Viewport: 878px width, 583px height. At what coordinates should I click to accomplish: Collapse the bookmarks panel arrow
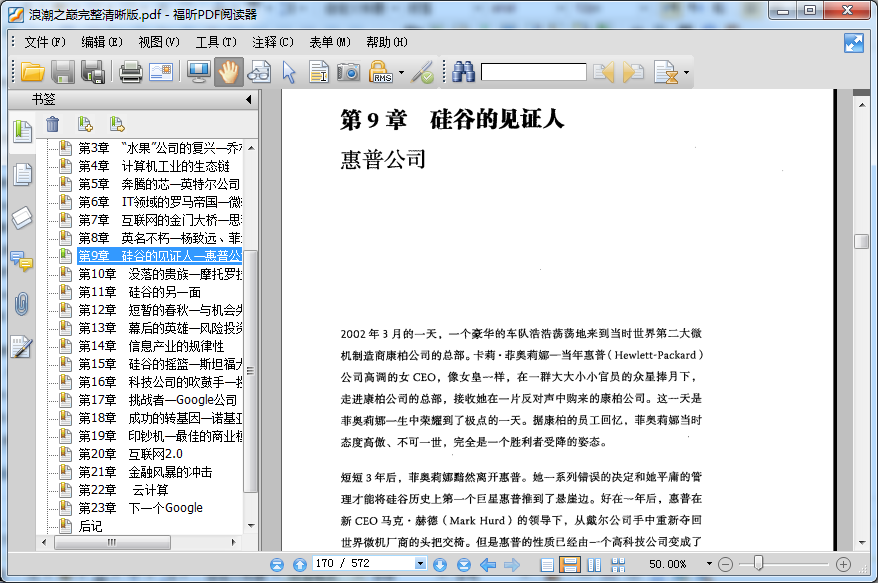coord(249,100)
